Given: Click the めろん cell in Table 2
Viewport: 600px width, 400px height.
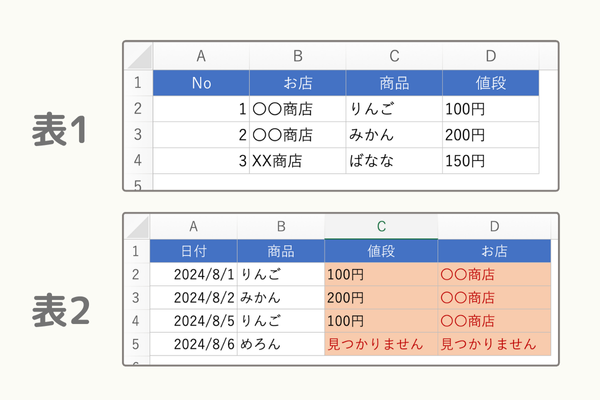Looking at the screenshot, I should coord(281,344).
